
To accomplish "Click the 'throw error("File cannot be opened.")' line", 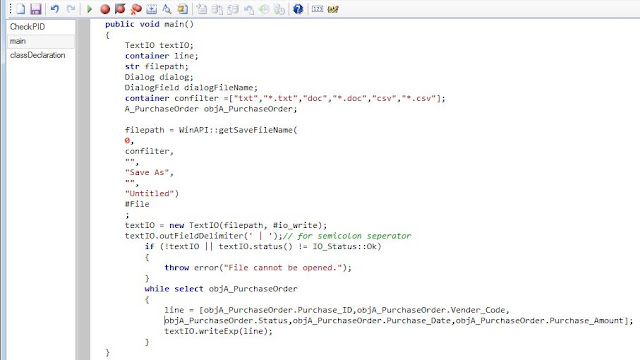I will tap(258, 268).
